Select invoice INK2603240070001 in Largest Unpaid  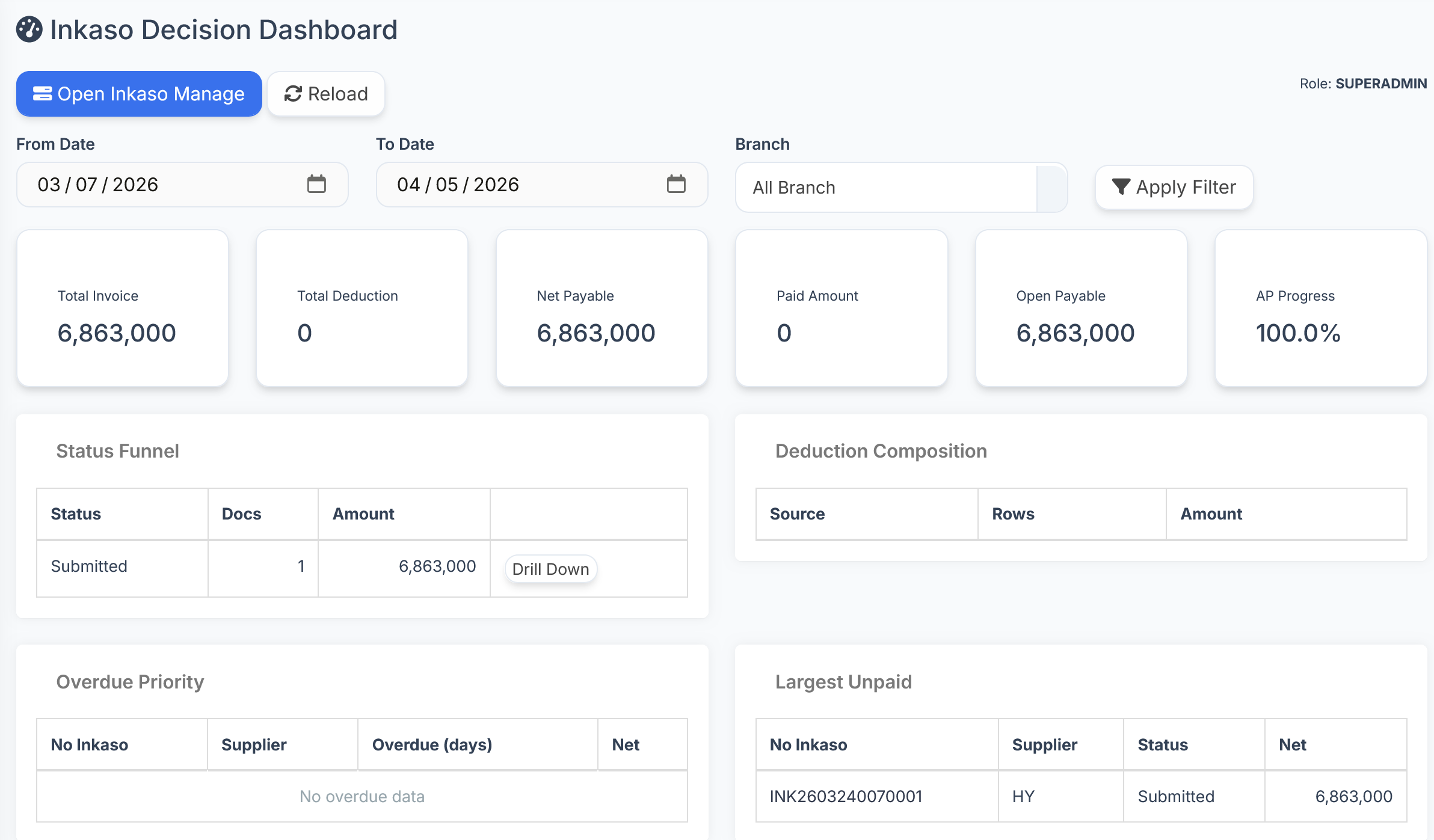click(x=846, y=796)
